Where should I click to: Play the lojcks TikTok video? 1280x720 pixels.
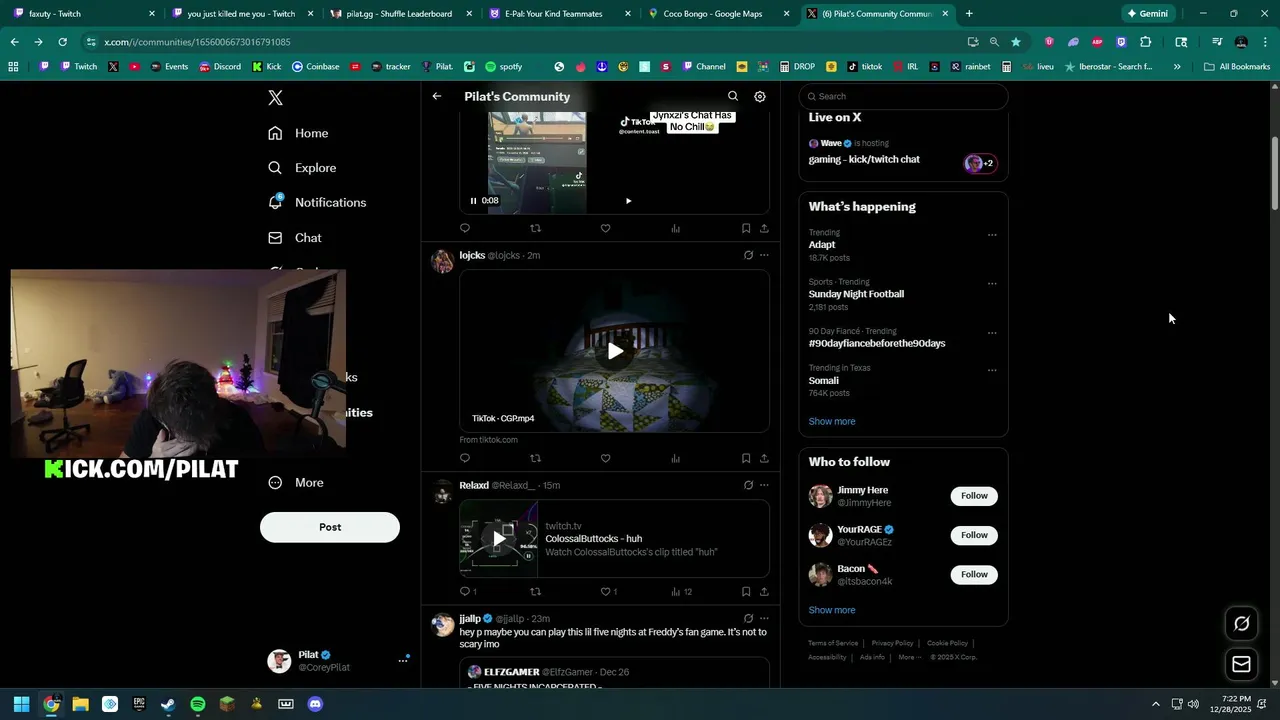pyautogui.click(x=615, y=351)
